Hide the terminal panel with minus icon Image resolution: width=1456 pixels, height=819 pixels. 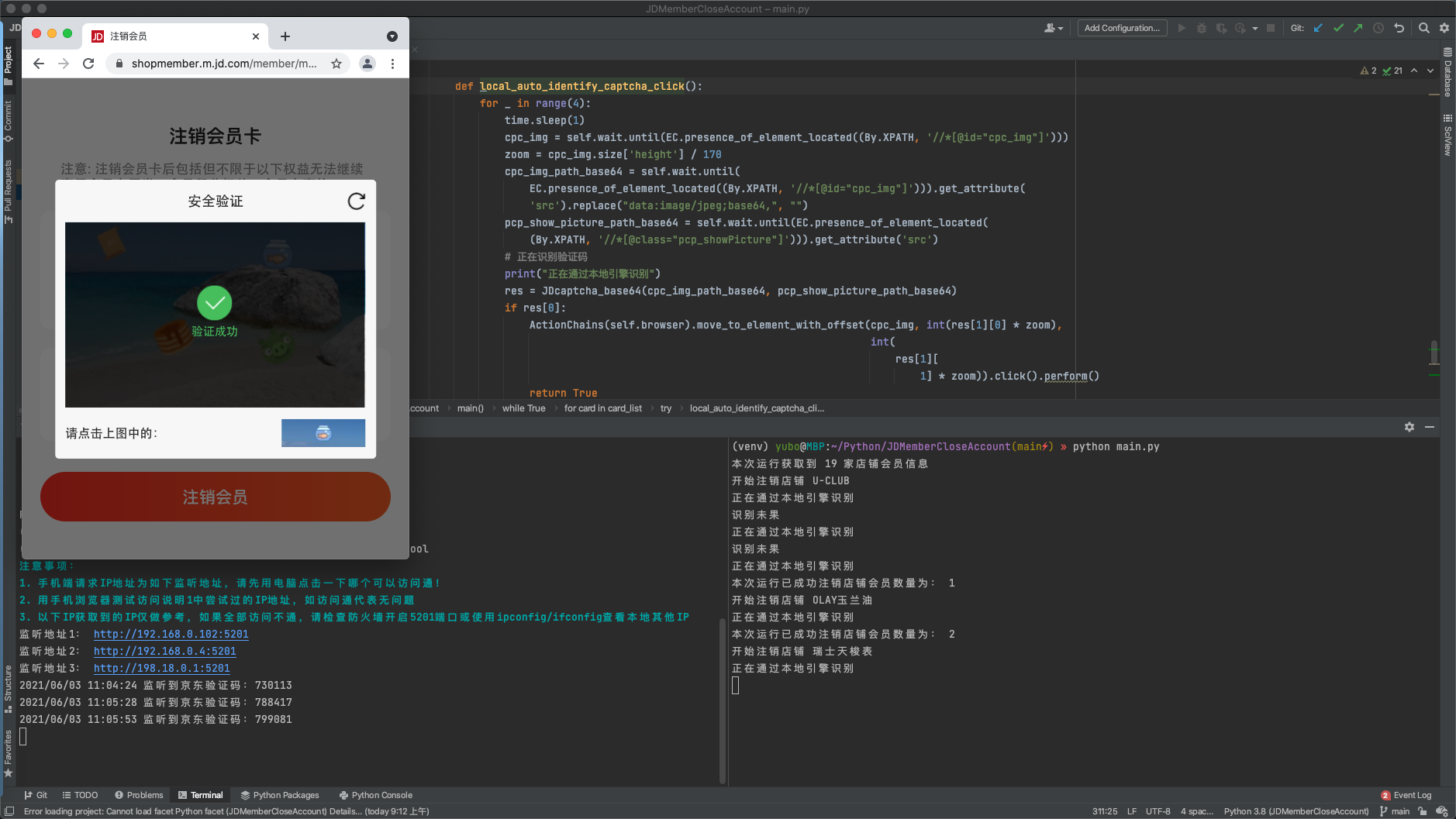[1430, 427]
